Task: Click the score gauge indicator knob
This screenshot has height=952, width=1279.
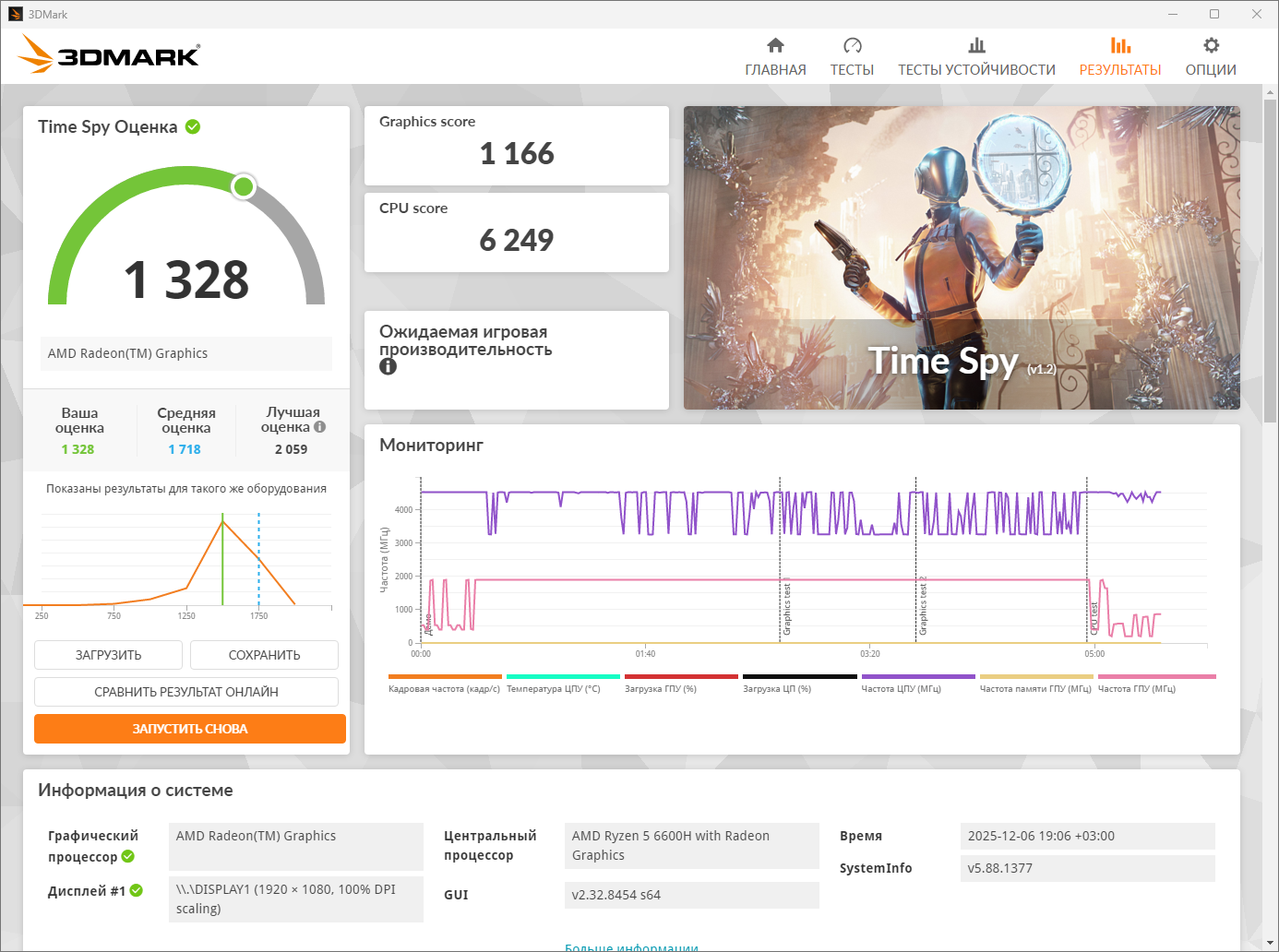Action: point(244,186)
